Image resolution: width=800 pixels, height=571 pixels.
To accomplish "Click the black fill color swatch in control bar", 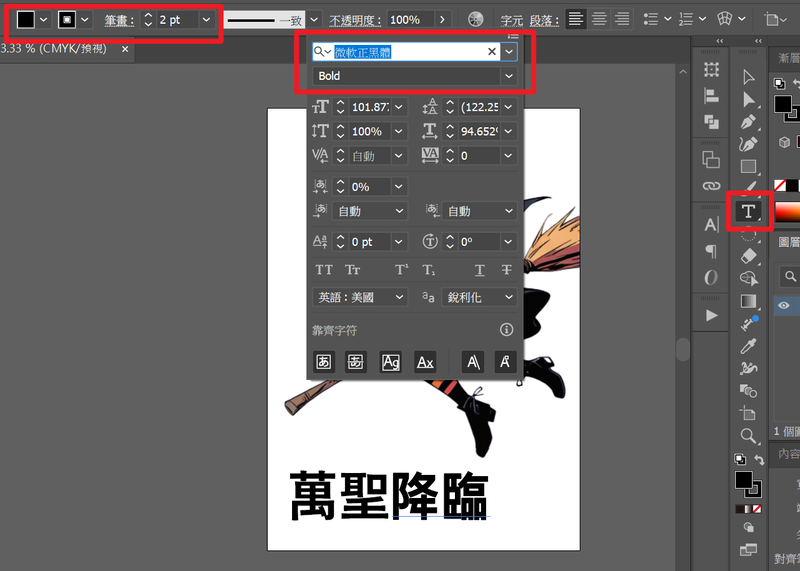I will [x=25, y=20].
